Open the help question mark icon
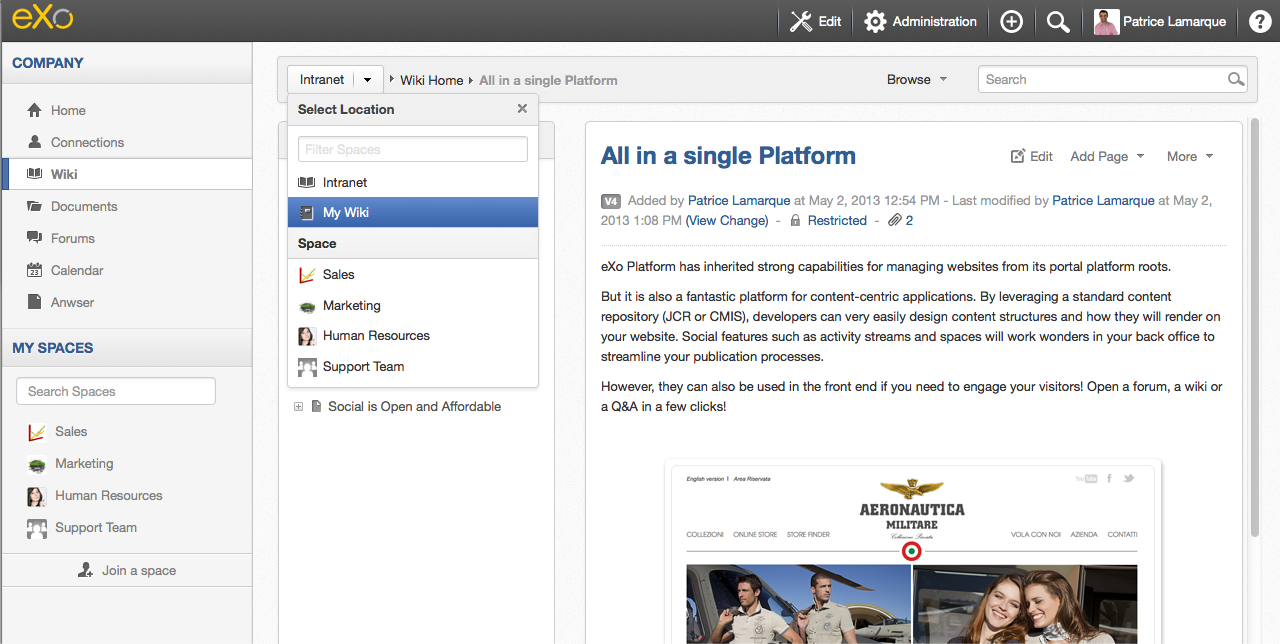Image resolution: width=1280 pixels, height=644 pixels. (x=1260, y=21)
